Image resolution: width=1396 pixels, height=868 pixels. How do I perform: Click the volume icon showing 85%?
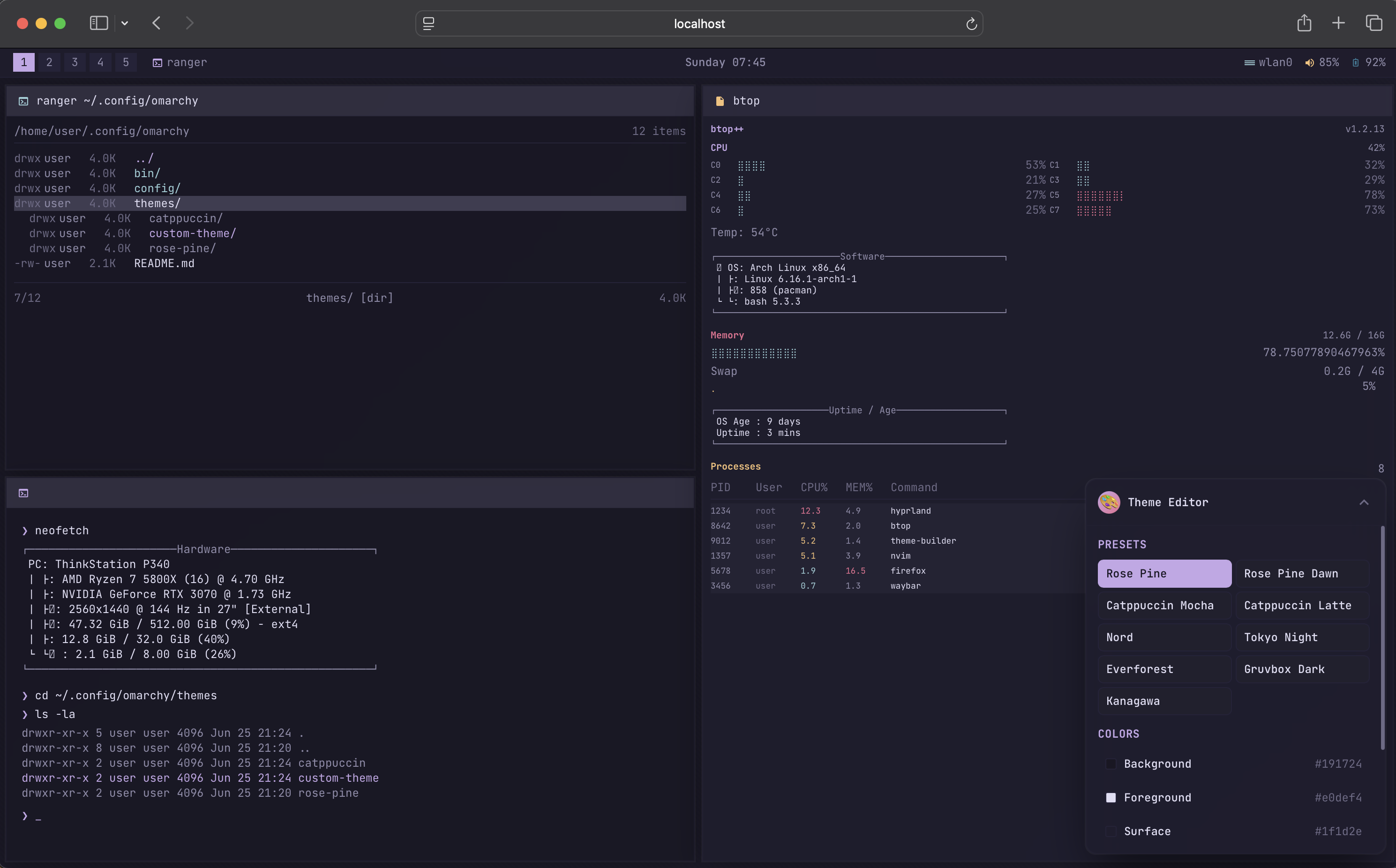coord(1309,63)
